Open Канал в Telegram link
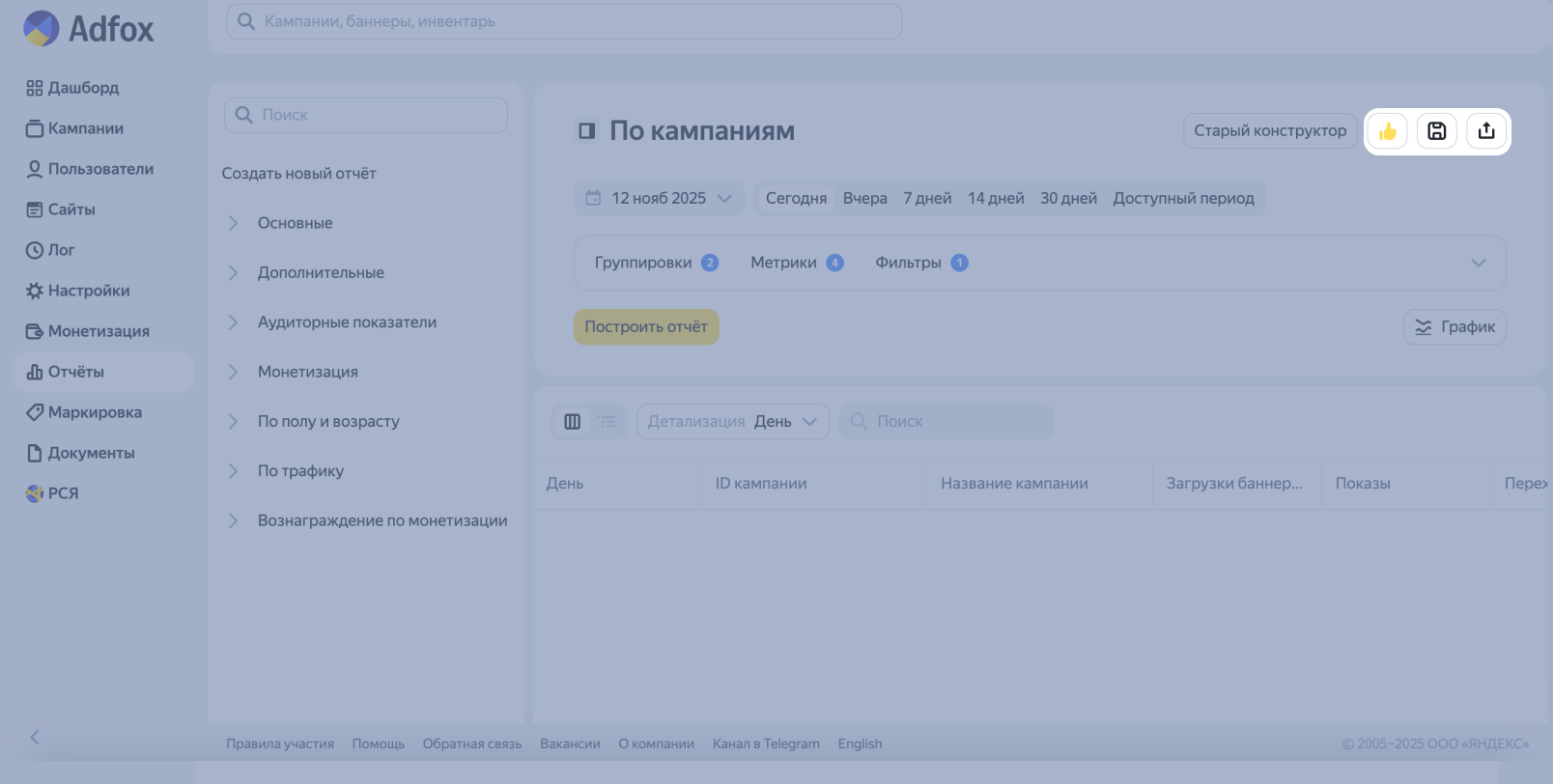The height and width of the screenshot is (784, 1553). click(x=766, y=743)
